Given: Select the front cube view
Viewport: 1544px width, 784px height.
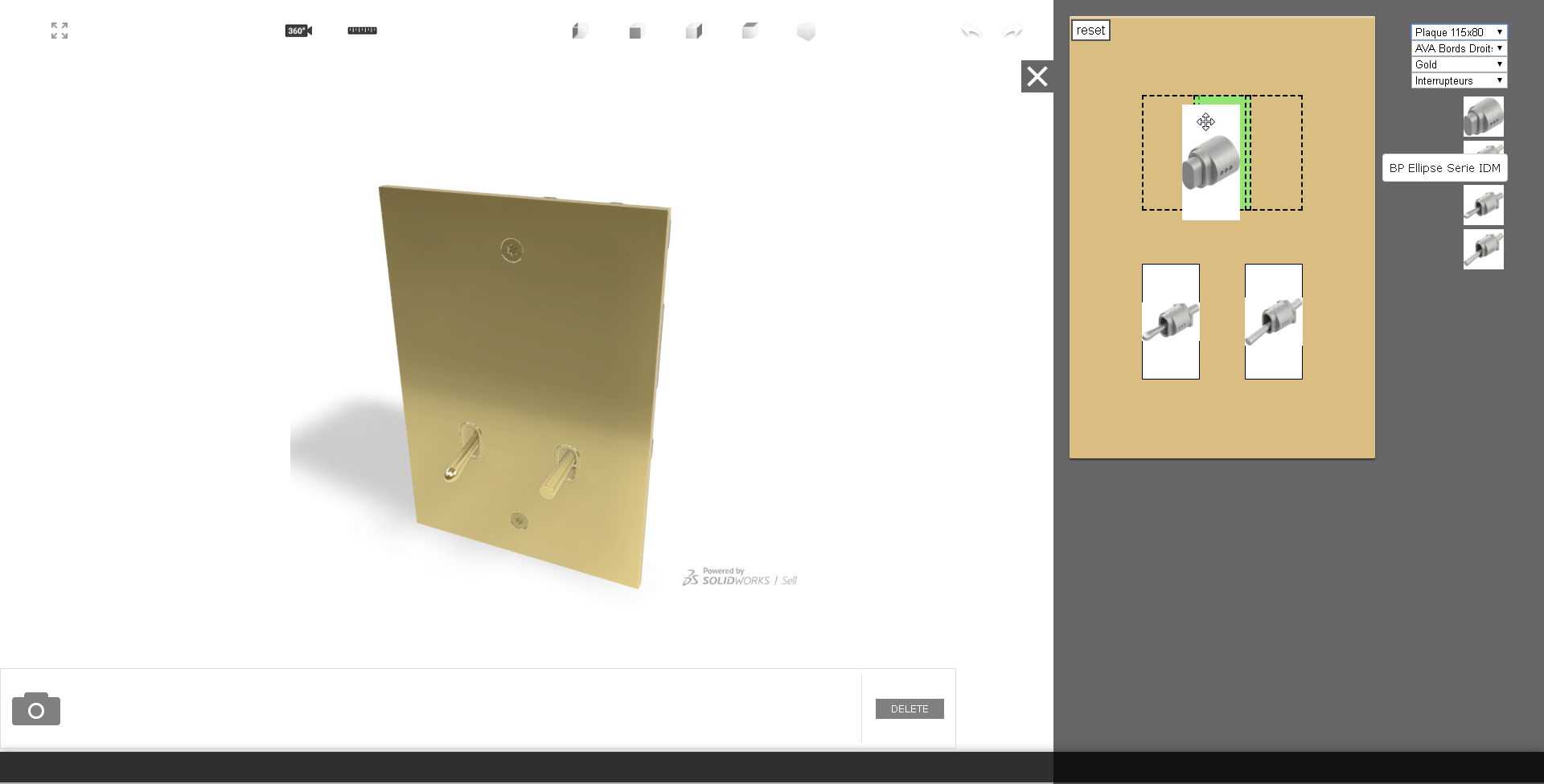Looking at the screenshot, I should [x=637, y=31].
